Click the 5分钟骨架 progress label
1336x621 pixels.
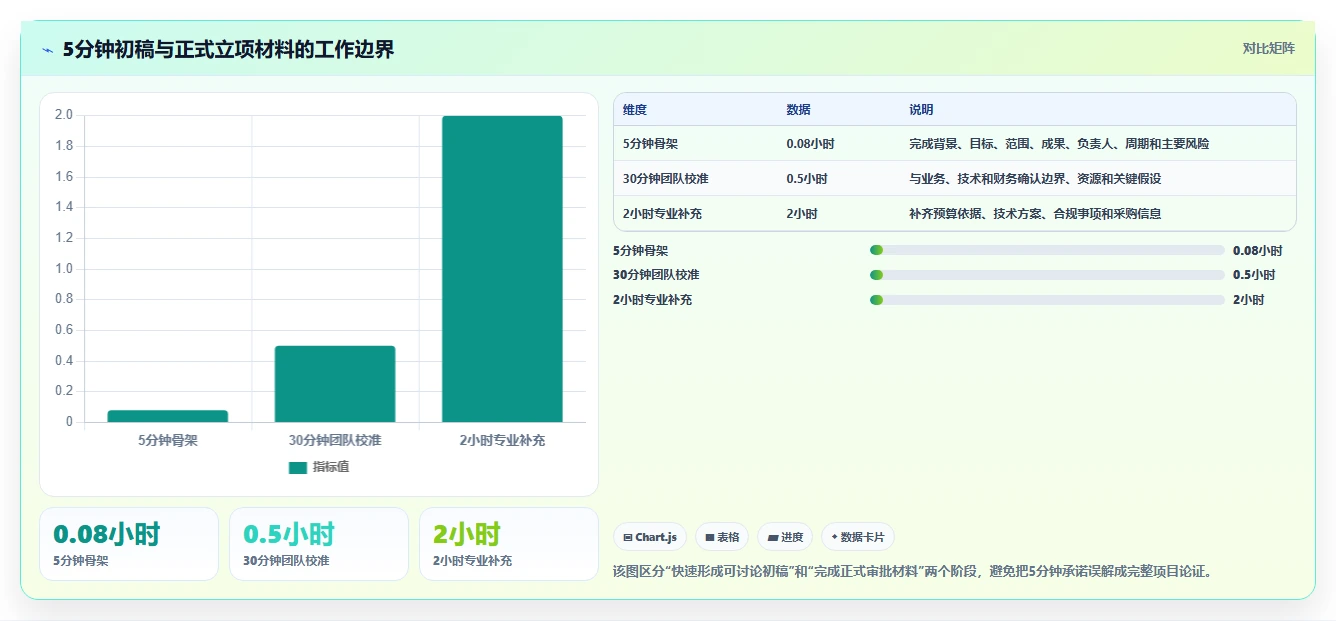pos(640,251)
